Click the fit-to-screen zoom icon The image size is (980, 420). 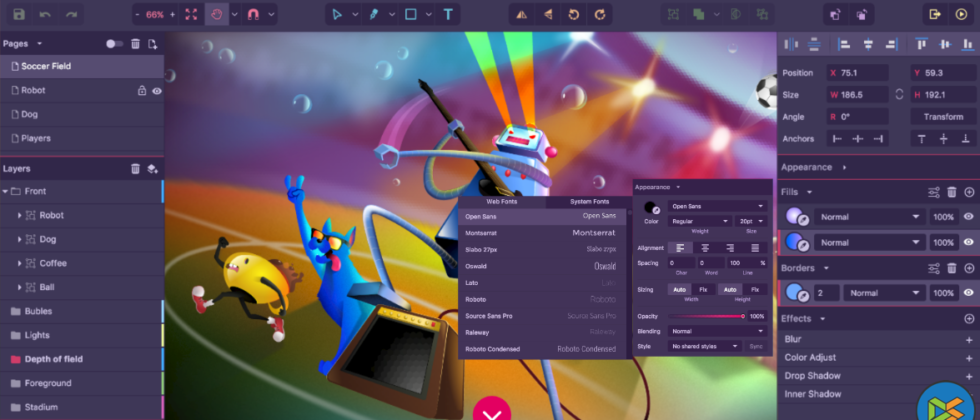click(192, 15)
